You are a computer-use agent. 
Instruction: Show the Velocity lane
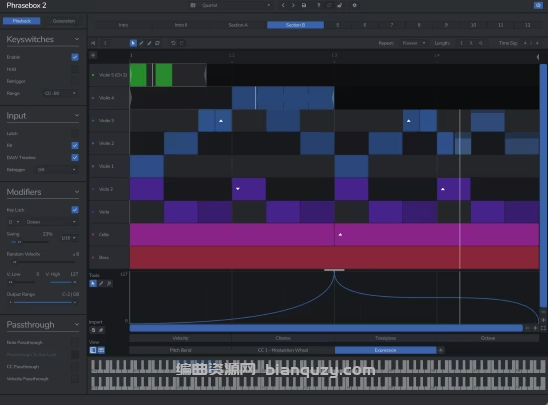click(180, 338)
